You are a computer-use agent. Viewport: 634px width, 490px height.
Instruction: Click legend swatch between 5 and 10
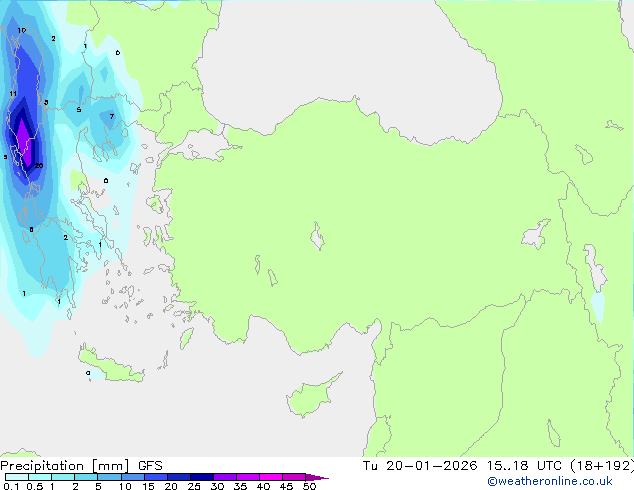(x=109, y=477)
